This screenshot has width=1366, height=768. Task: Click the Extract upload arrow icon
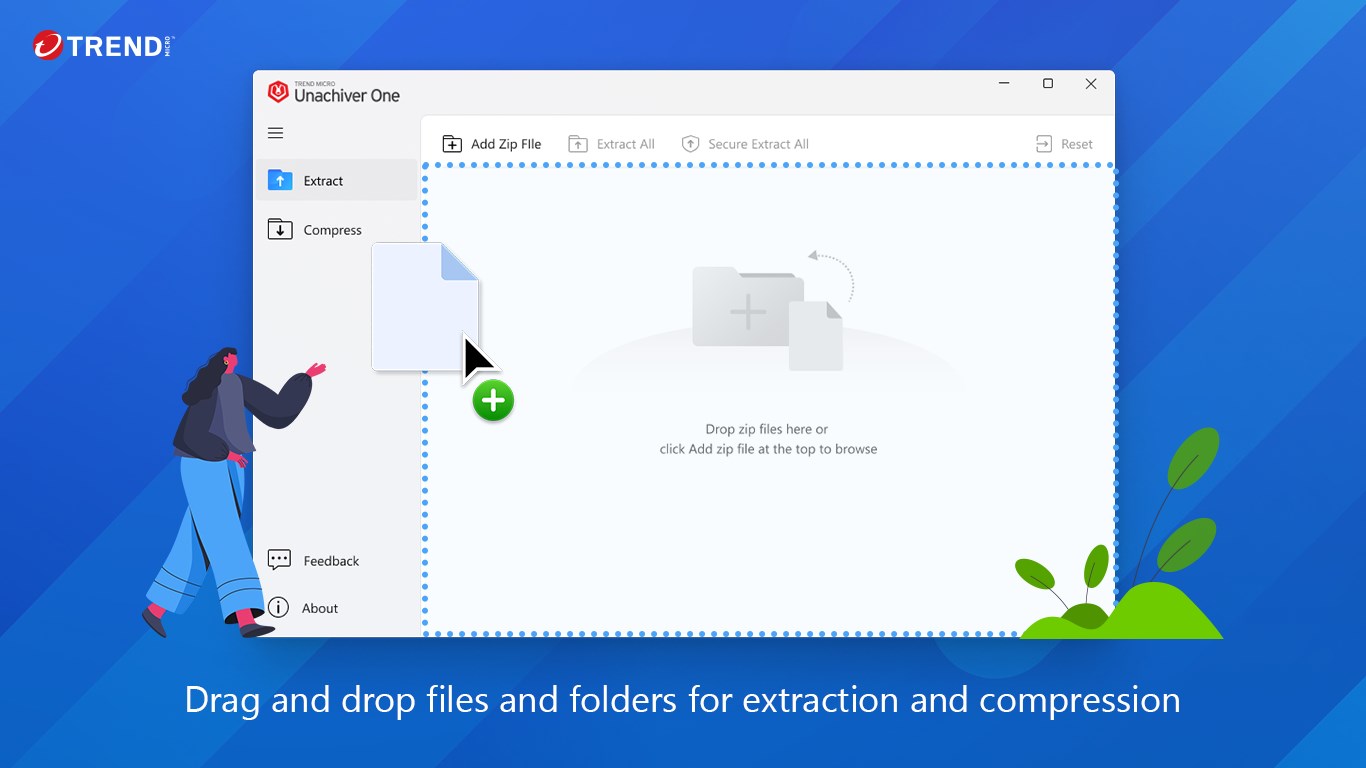tap(280, 180)
